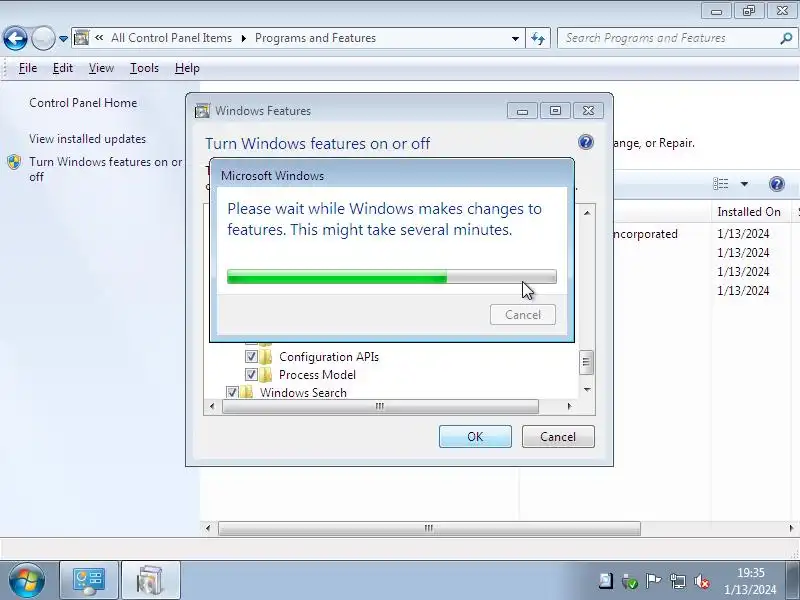Click the first notification area tray icon
Image resolution: width=800 pixels, height=600 pixels.
606,581
